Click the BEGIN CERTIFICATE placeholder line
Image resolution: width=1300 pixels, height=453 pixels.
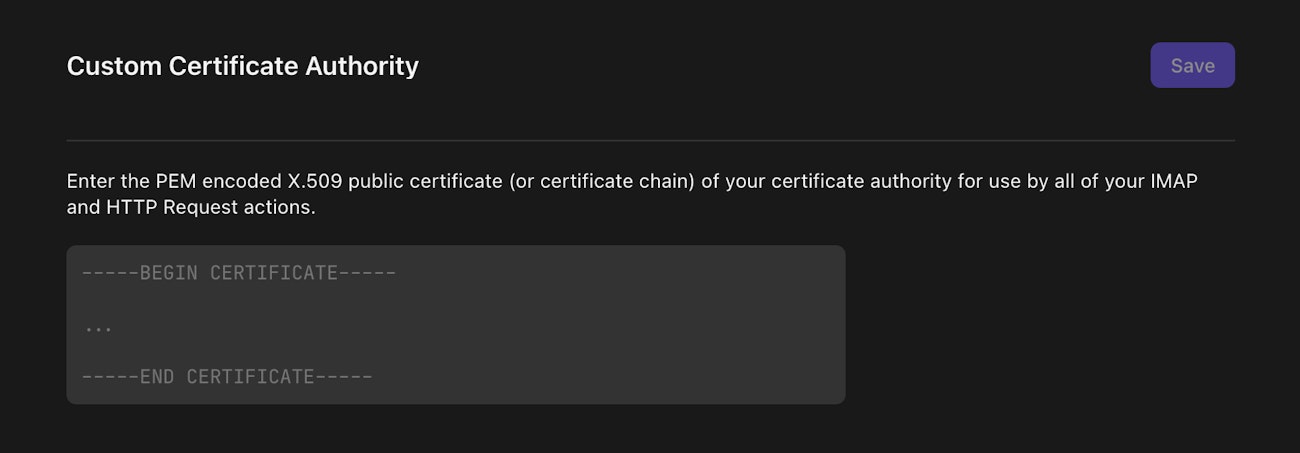coord(239,273)
